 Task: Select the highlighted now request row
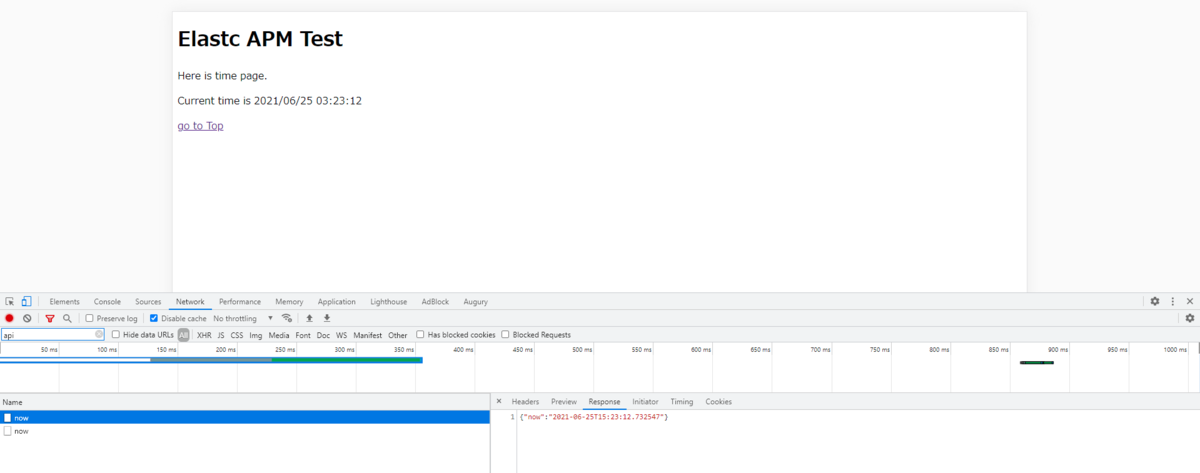[x=245, y=418]
